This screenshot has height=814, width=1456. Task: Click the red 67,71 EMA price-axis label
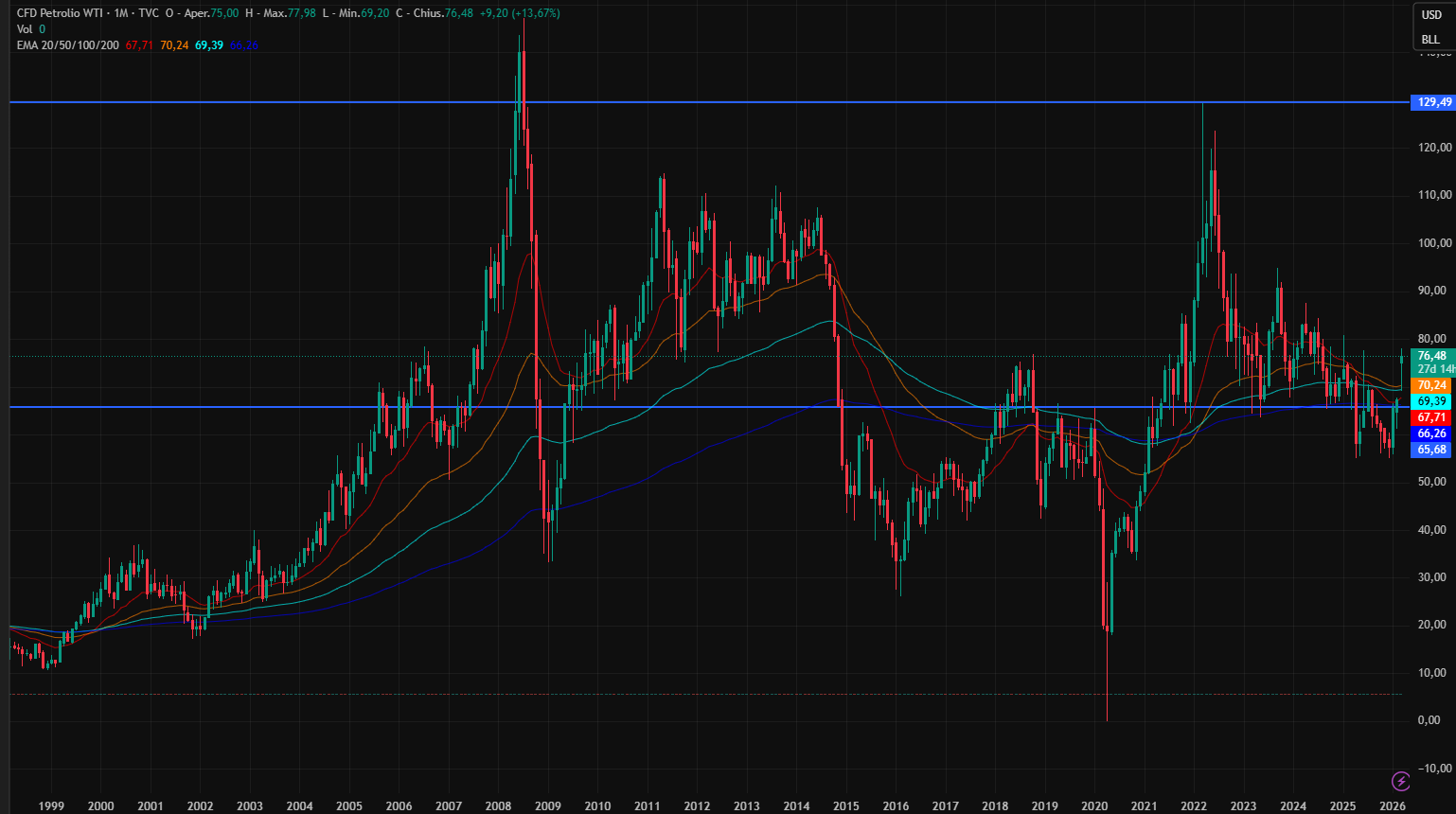(x=1431, y=417)
